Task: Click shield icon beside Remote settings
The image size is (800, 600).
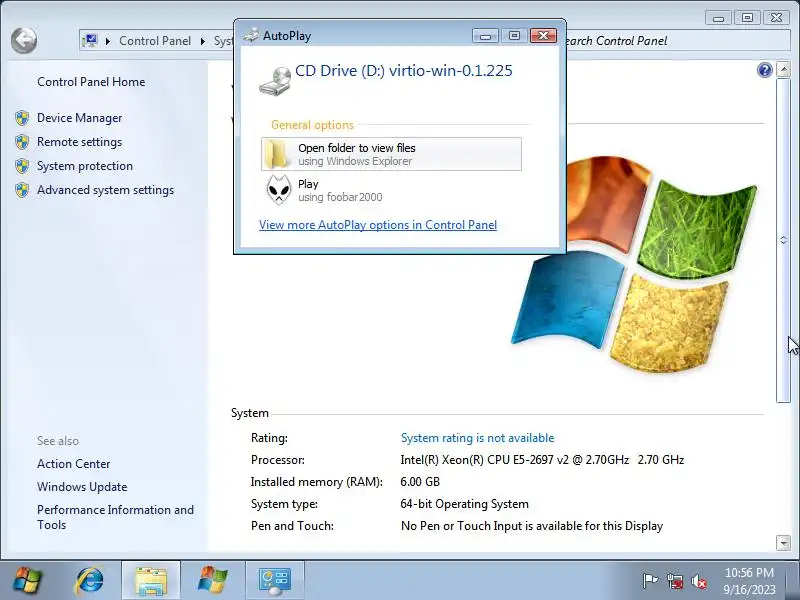Action: coord(22,142)
